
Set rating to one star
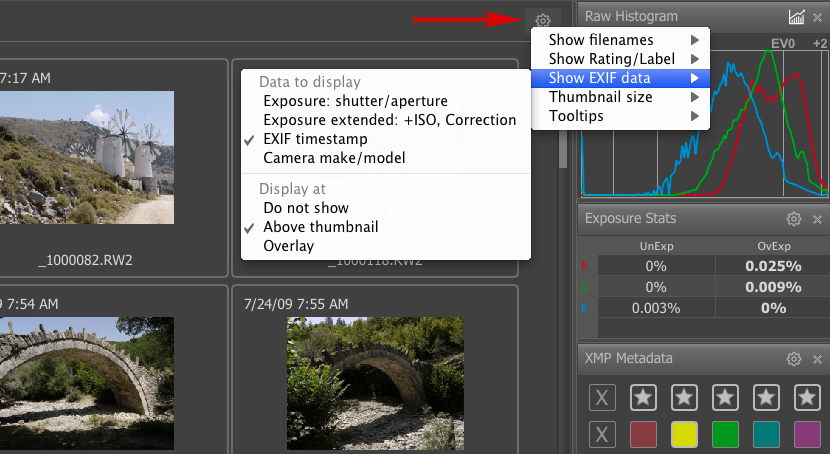click(x=643, y=397)
